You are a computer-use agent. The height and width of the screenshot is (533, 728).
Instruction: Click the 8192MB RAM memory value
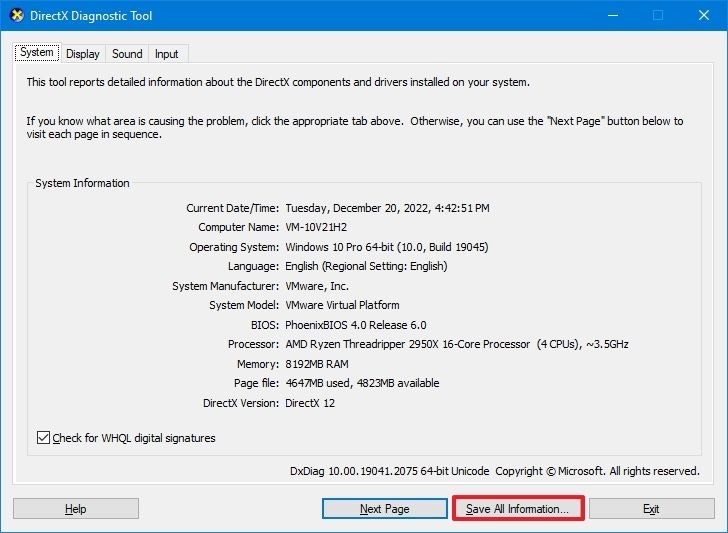coord(319,364)
